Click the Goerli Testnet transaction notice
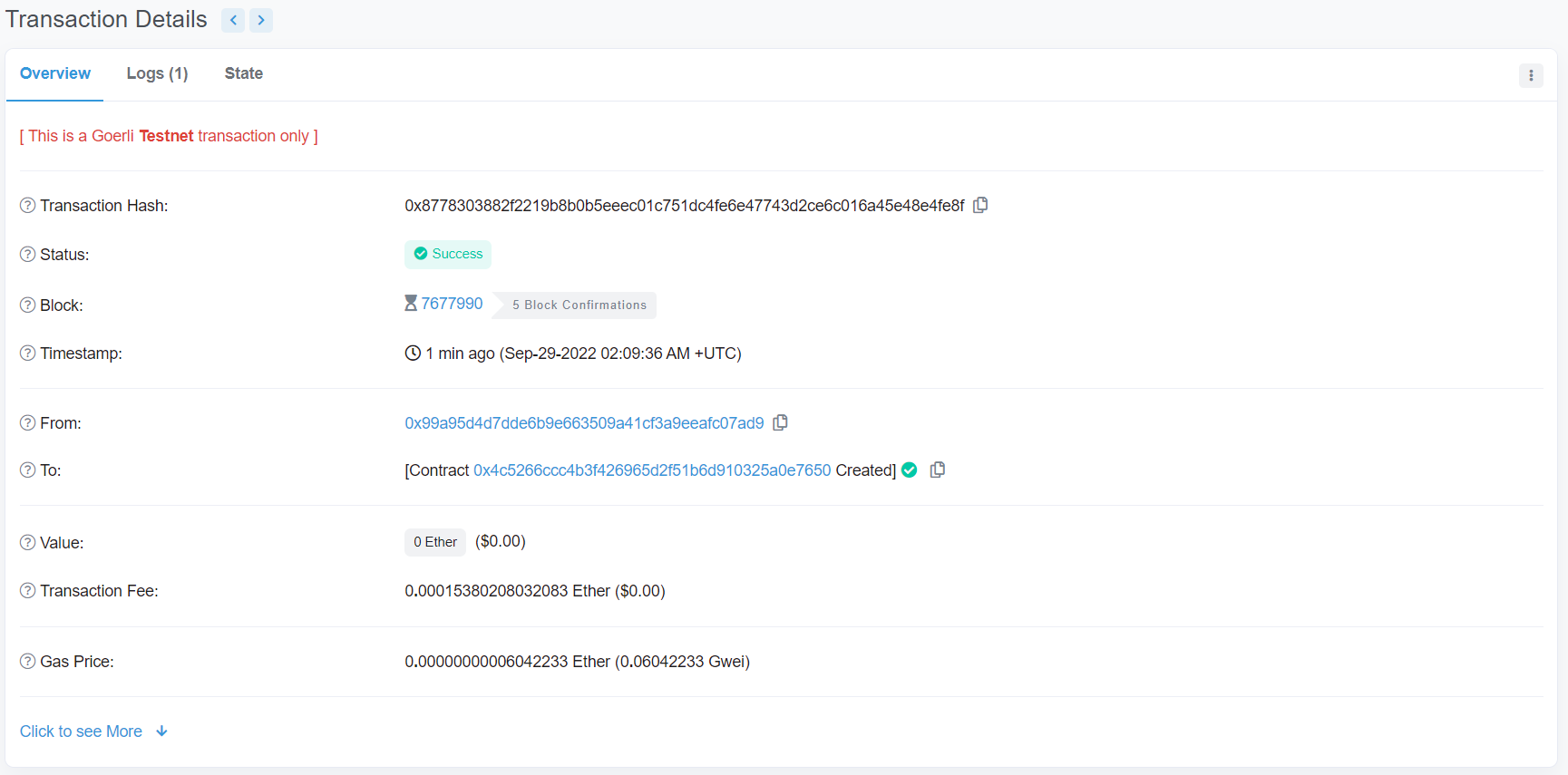 pyautogui.click(x=169, y=136)
